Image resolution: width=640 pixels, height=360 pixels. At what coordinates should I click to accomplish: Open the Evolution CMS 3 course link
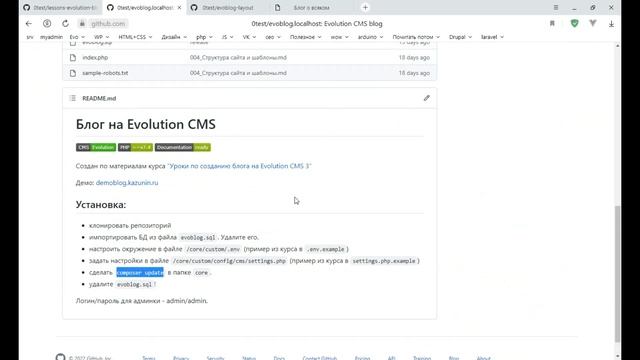[x=239, y=166]
